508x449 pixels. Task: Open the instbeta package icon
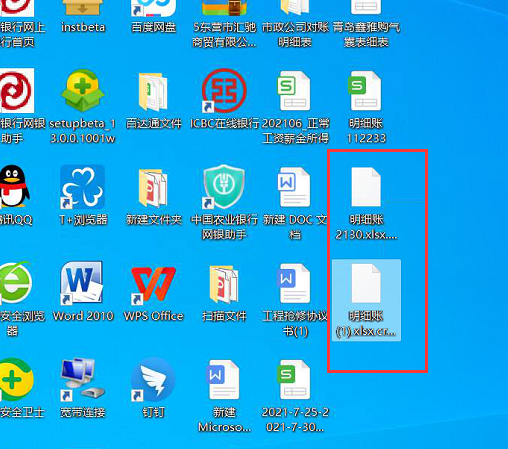[83, 7]
